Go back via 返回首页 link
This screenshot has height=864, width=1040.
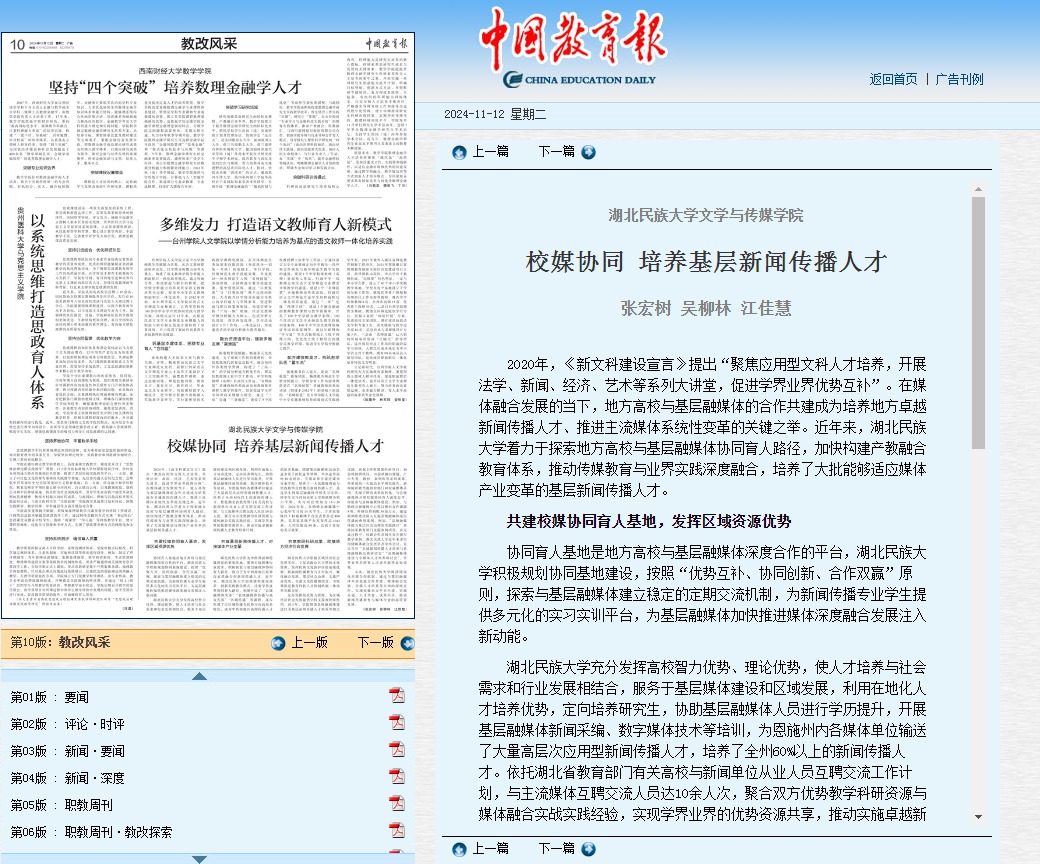pos(893,80)
